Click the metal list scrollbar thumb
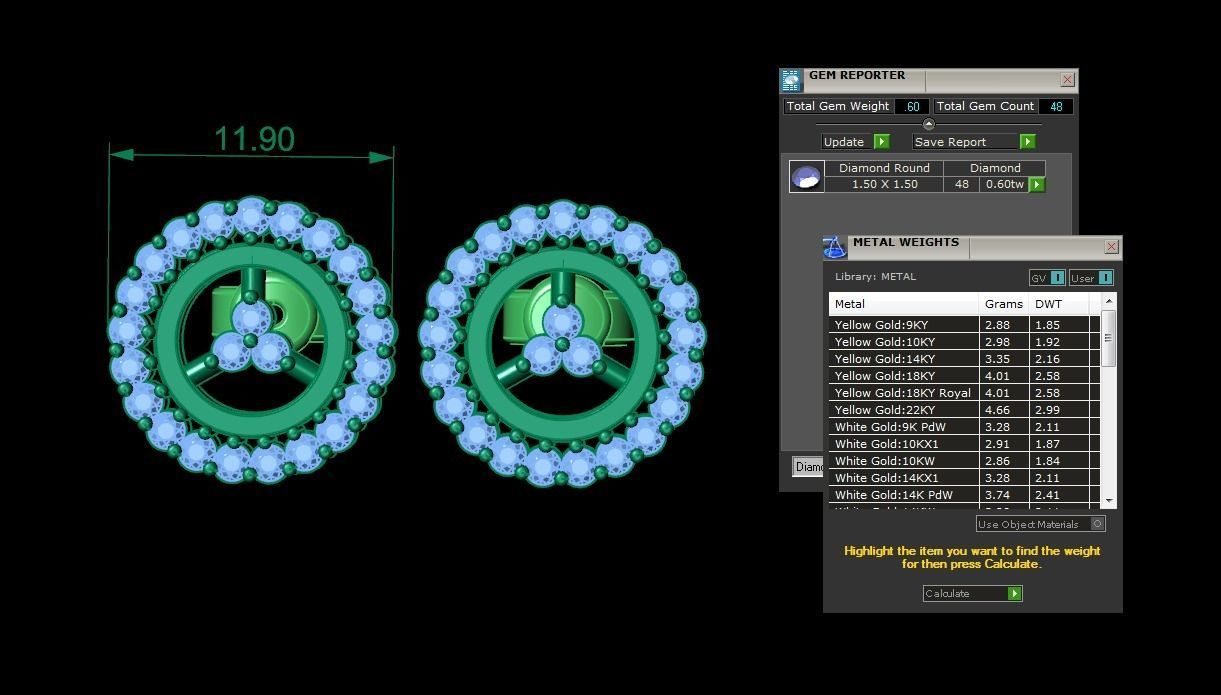1221x695 pixels. click(x=1108, y=339)
